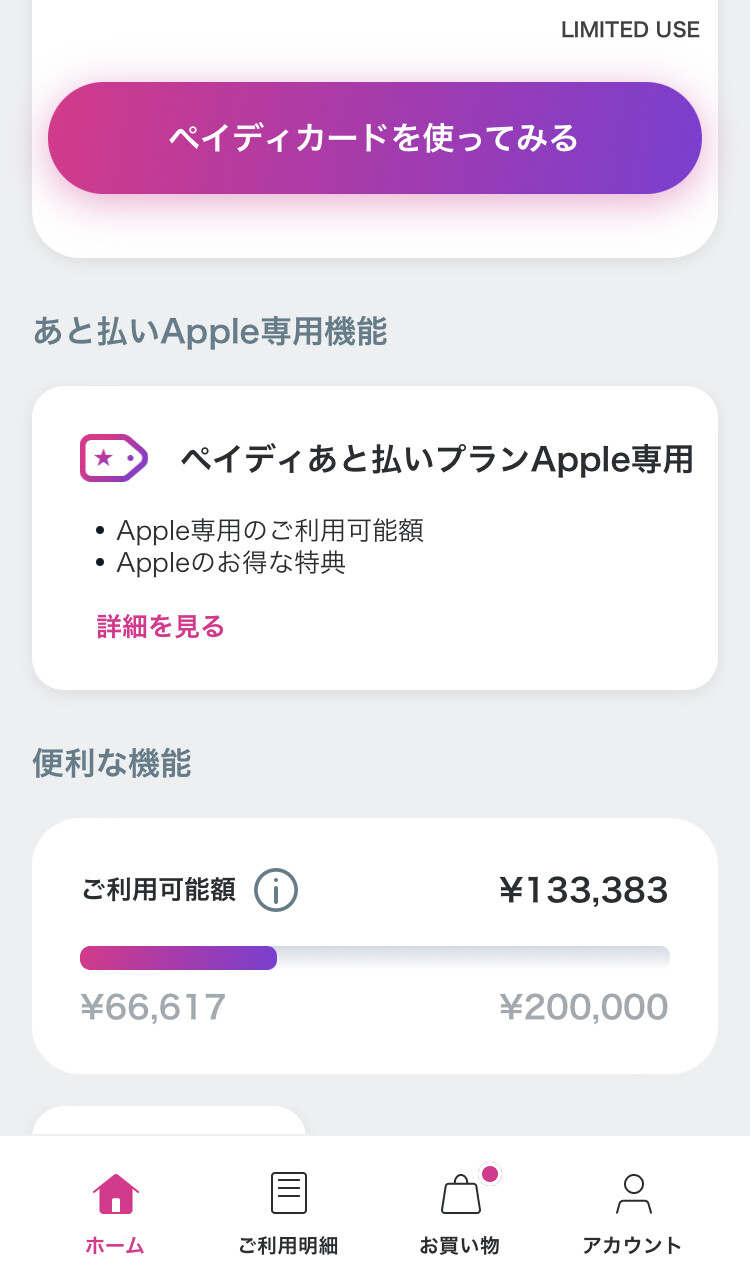The width and height of the screenshot is (750, 1273).
Task: Tap the ¥66,617 used amount
Action: pyautogui.click(x=153, y=1007)
